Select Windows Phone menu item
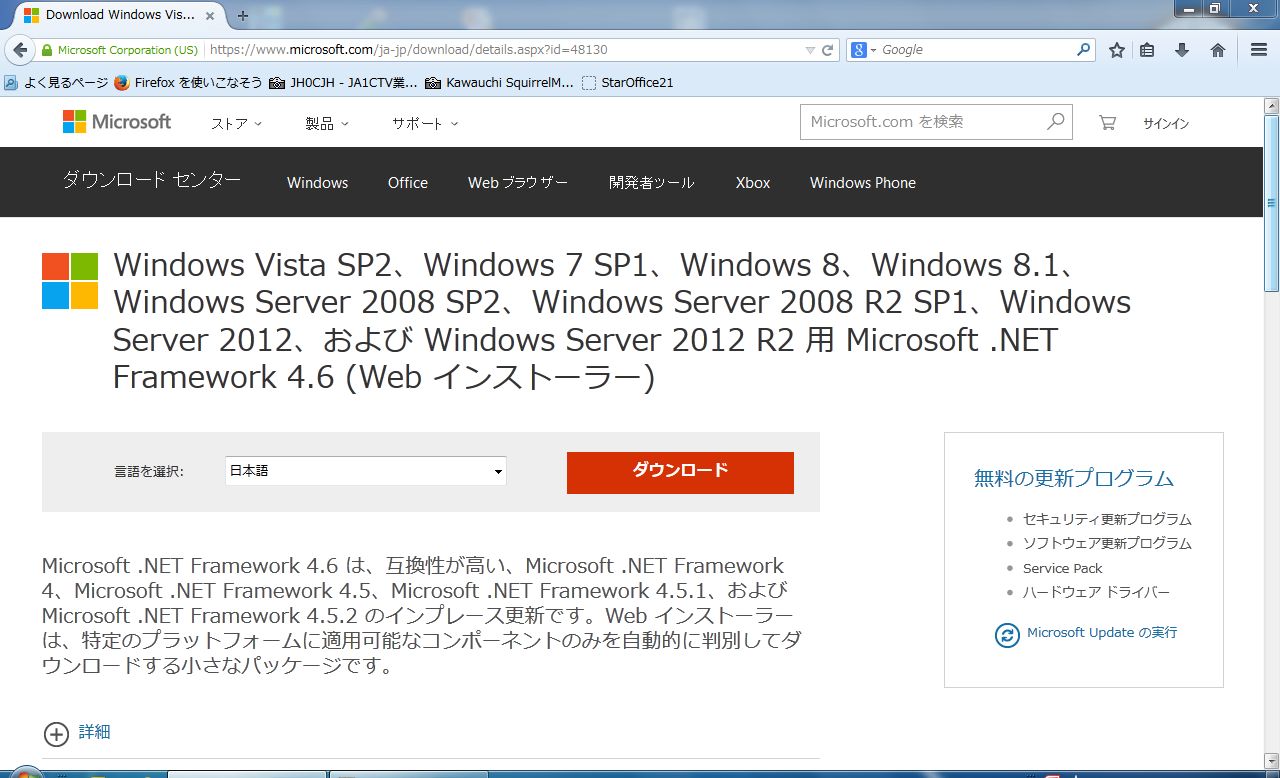 click(x=863, y=183)
